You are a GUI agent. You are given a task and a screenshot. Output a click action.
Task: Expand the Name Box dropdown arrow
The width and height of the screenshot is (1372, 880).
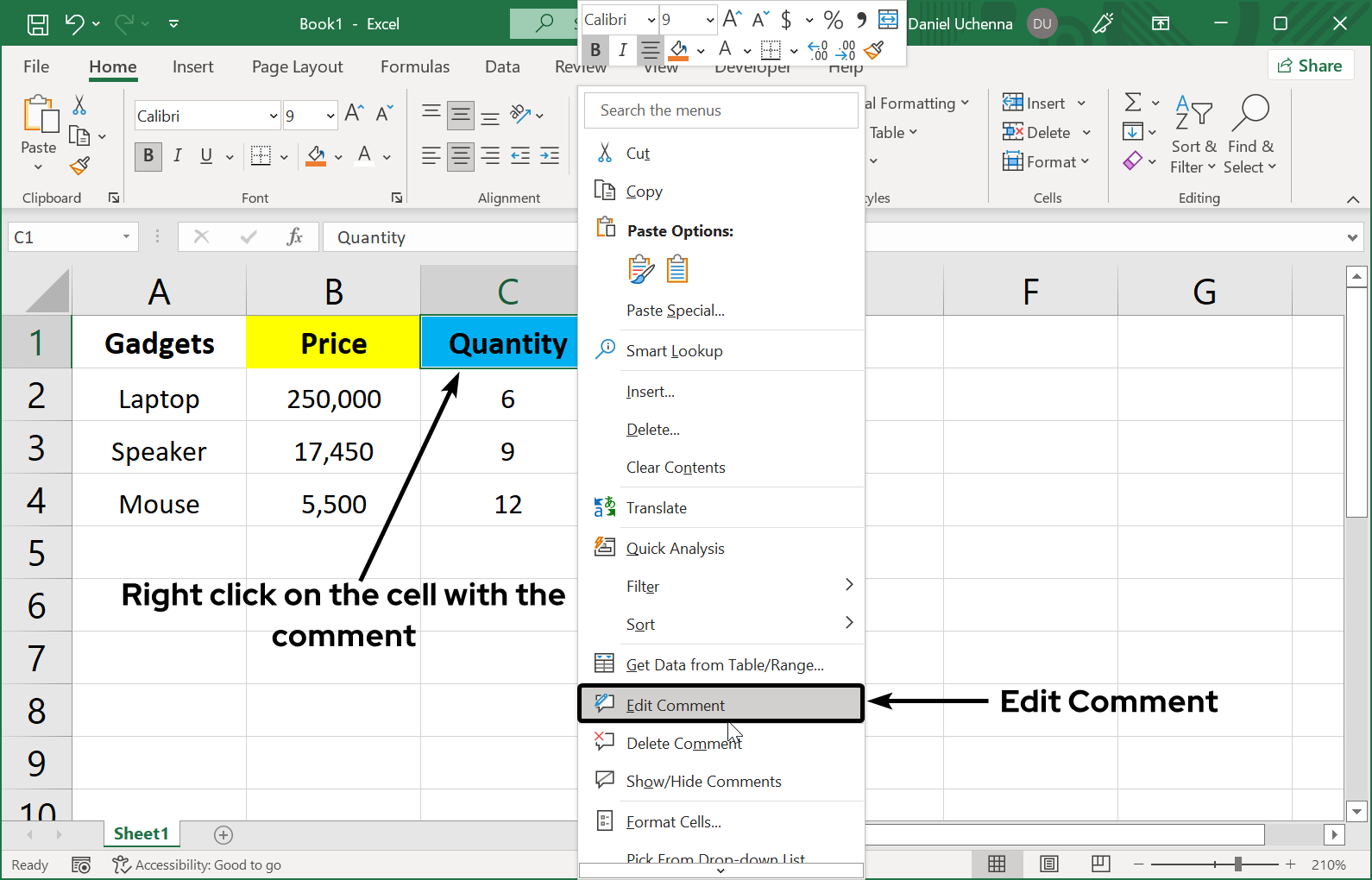126,237
